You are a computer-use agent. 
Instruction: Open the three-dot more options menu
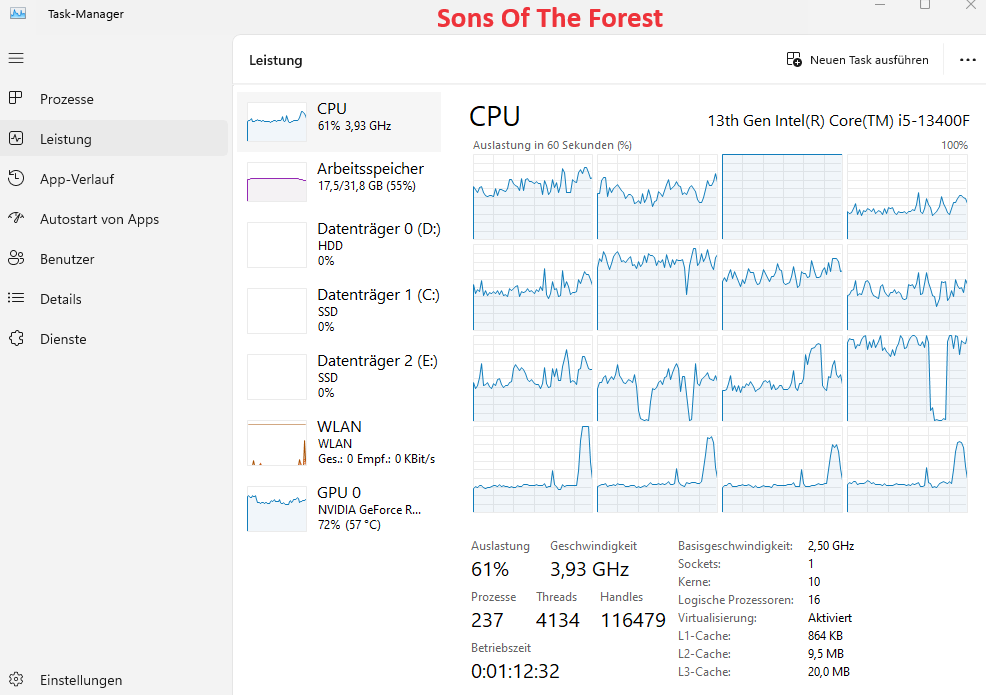pyautogui.click(x=967, y=60)
